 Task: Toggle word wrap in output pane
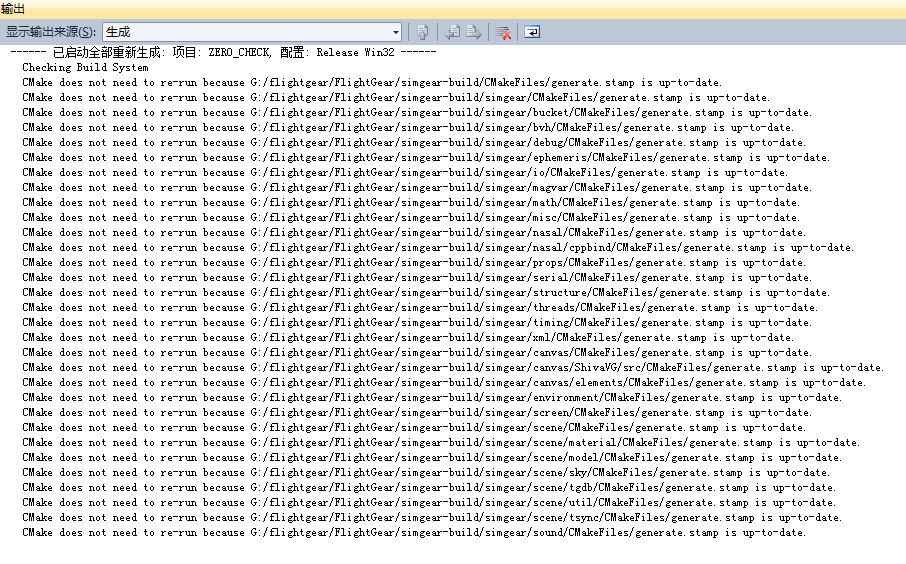tap(532, 32)
